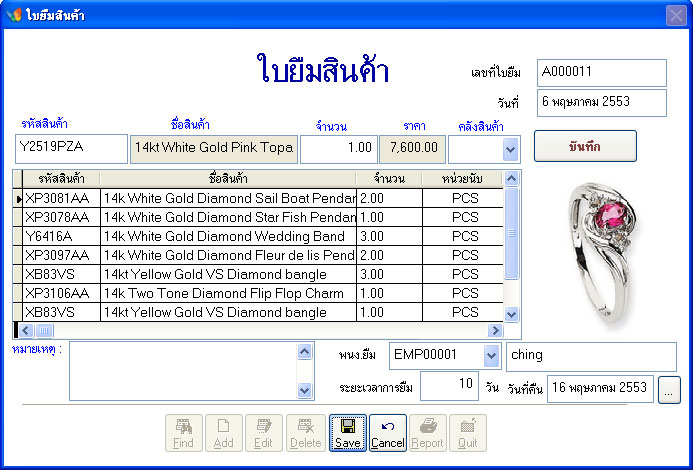The image size is (693, 470).
Task: Cancel changes via the Cancel icon
Action: coord(388,433)
